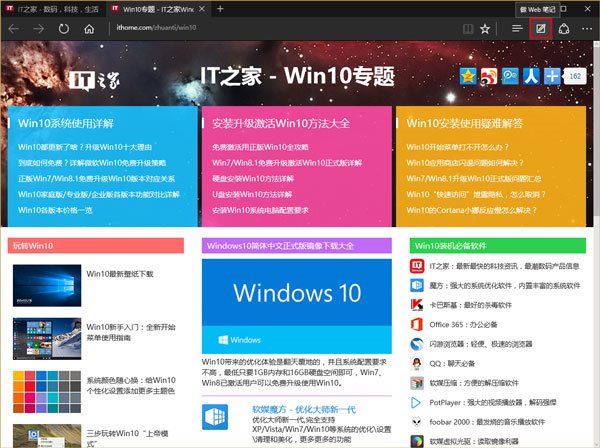Close the Win10专题 tab

pyautogui.click(x=202, y=9)
